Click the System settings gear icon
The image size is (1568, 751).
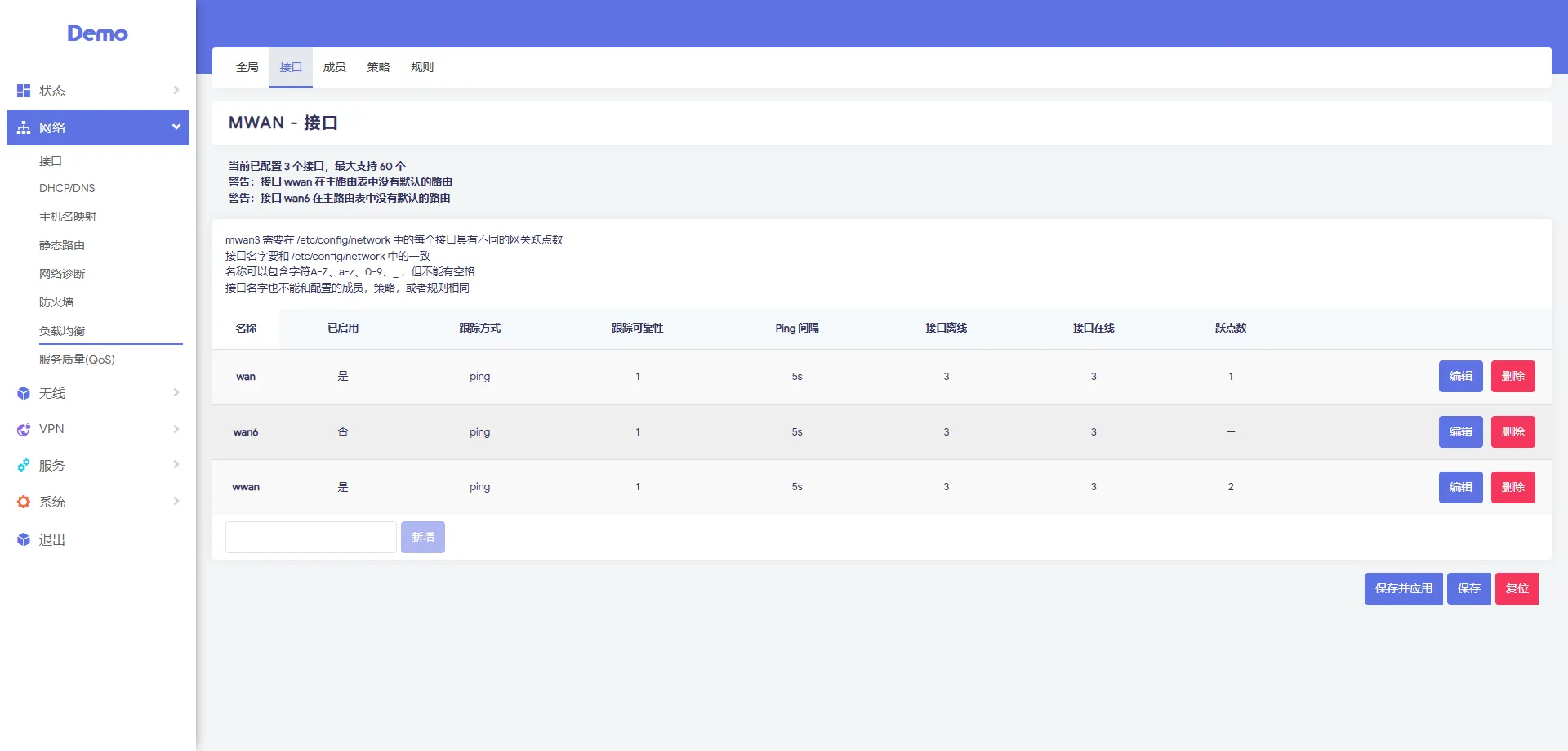pyautogui.click(x=24, y=502)
